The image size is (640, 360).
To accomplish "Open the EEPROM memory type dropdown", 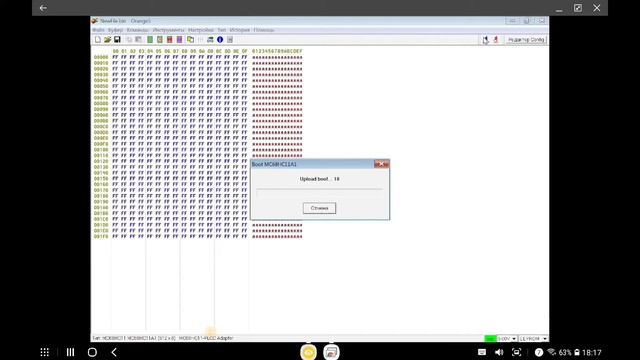I will pyautogui.click(x=533, y=339).
